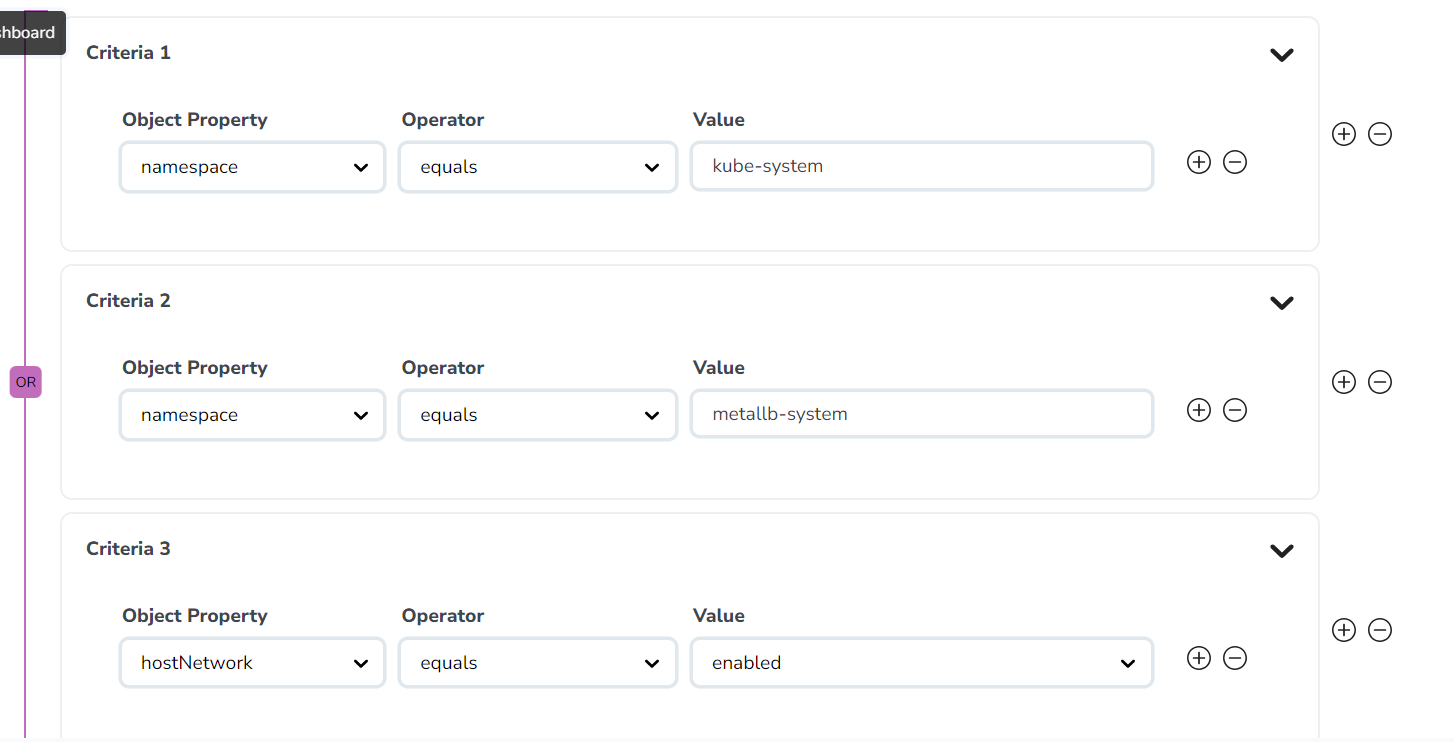
Task: Remove the metallb-system condition row
Action: (x=1235, y=410)
